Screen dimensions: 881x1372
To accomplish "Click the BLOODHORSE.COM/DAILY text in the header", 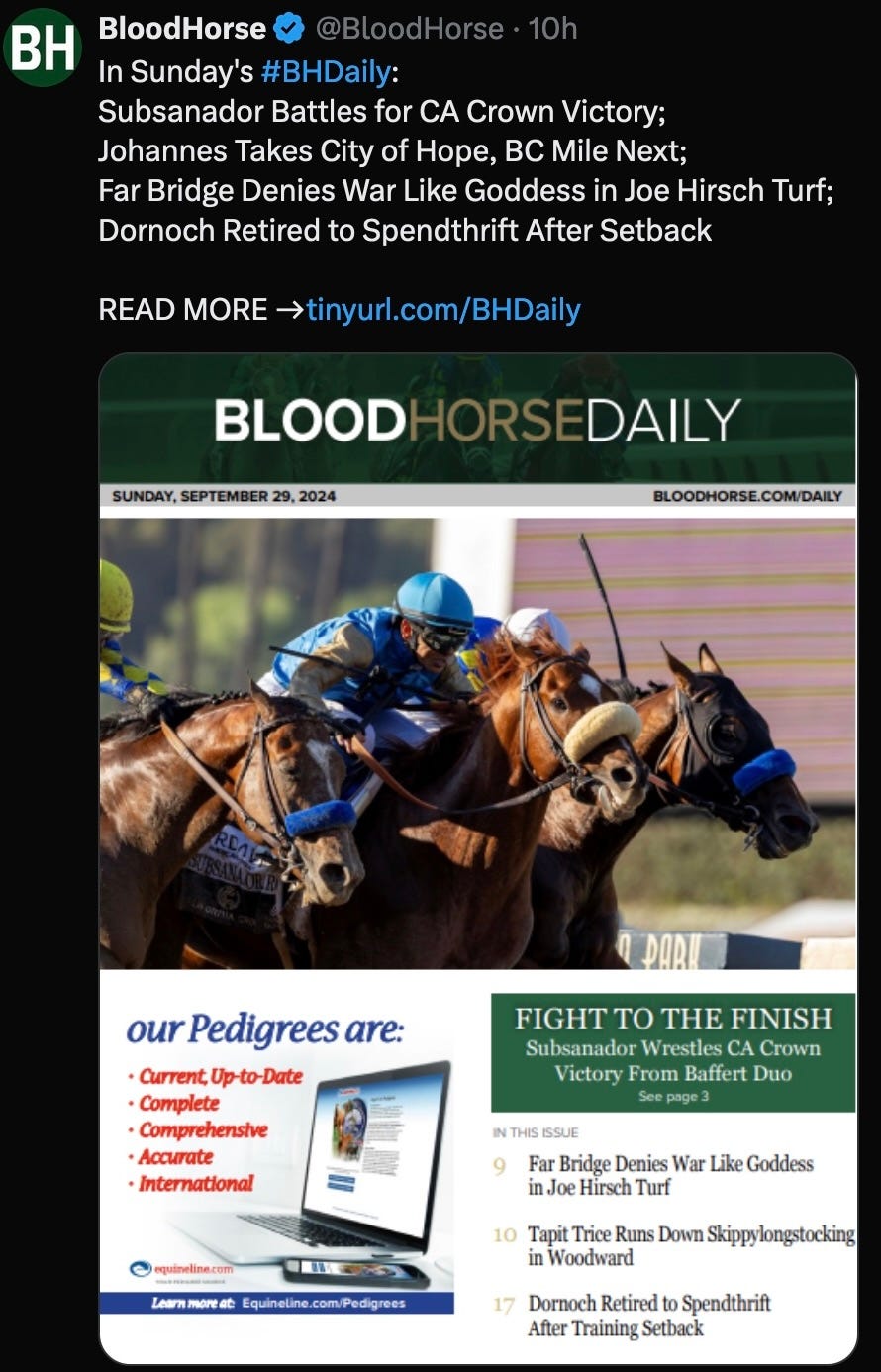I will [747, 496].
